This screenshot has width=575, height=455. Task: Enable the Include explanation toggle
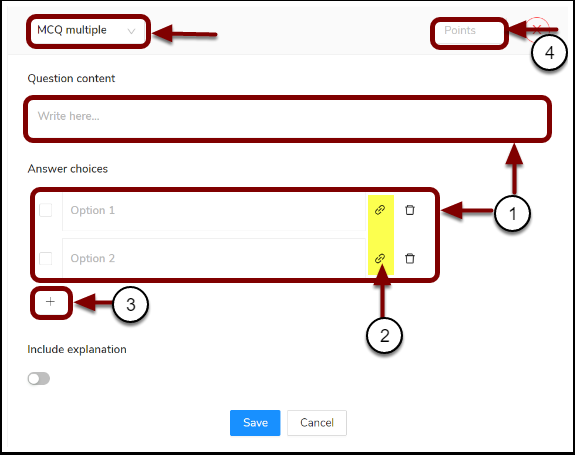[39, 378]
